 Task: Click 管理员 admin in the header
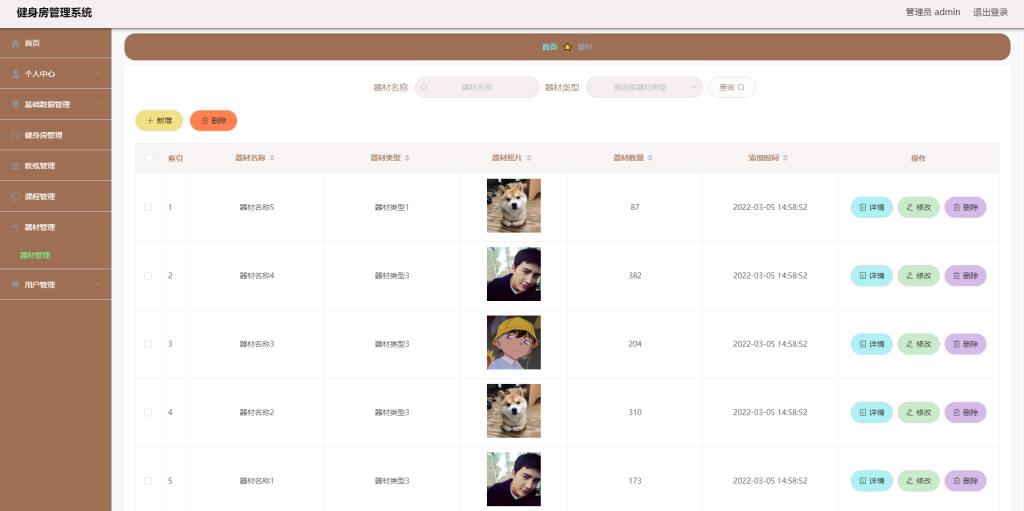click(933, 12)
